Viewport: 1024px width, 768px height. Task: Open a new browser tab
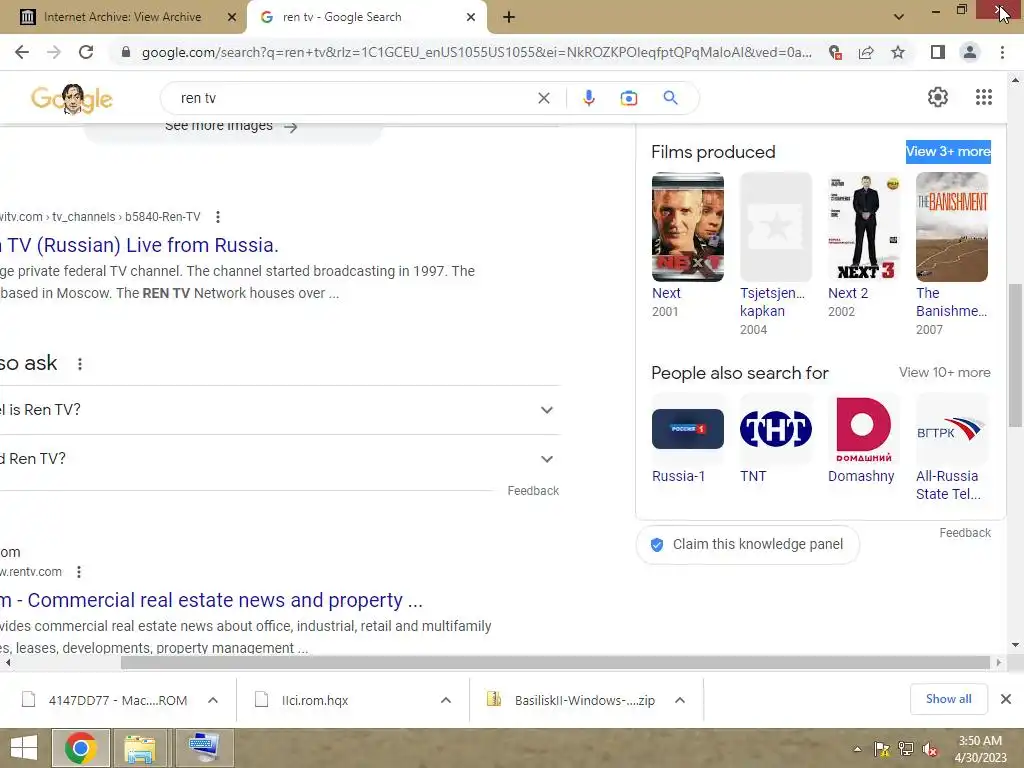pos(509,17)
